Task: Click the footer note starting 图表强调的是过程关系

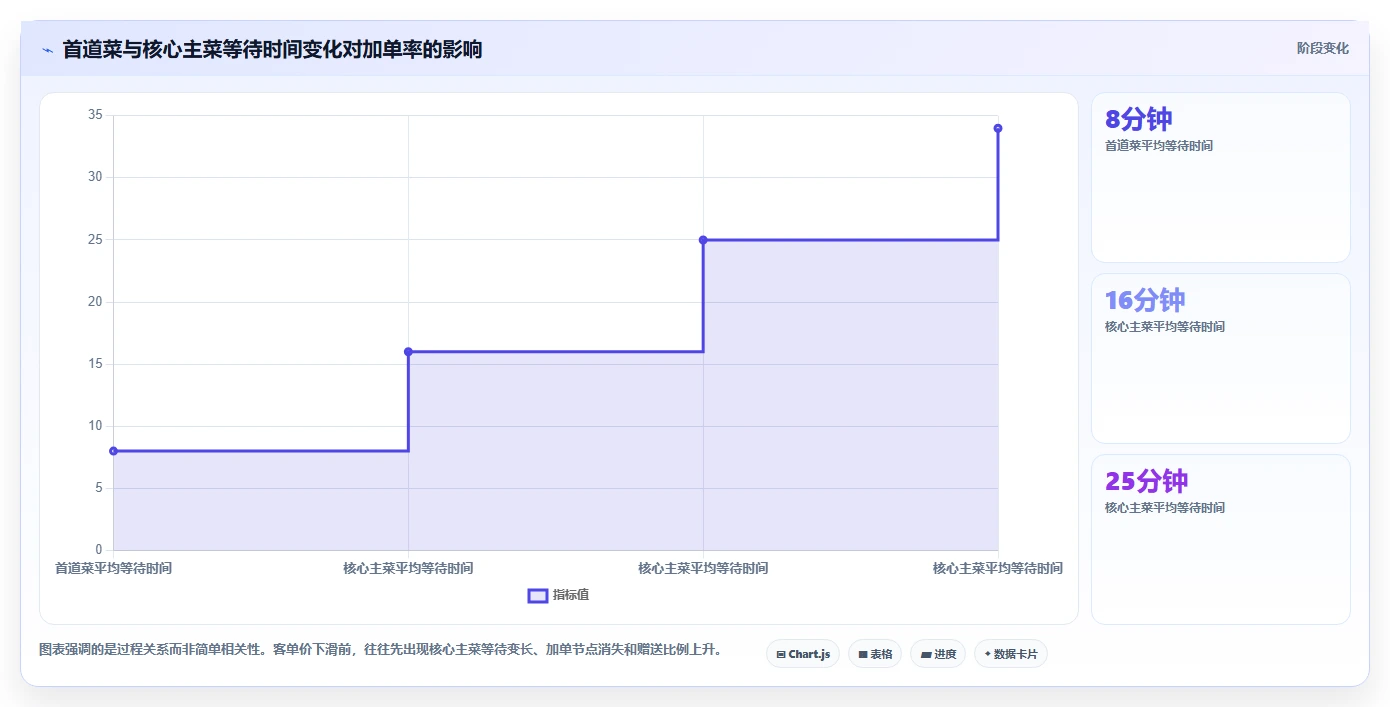Action: click(380, 650)
